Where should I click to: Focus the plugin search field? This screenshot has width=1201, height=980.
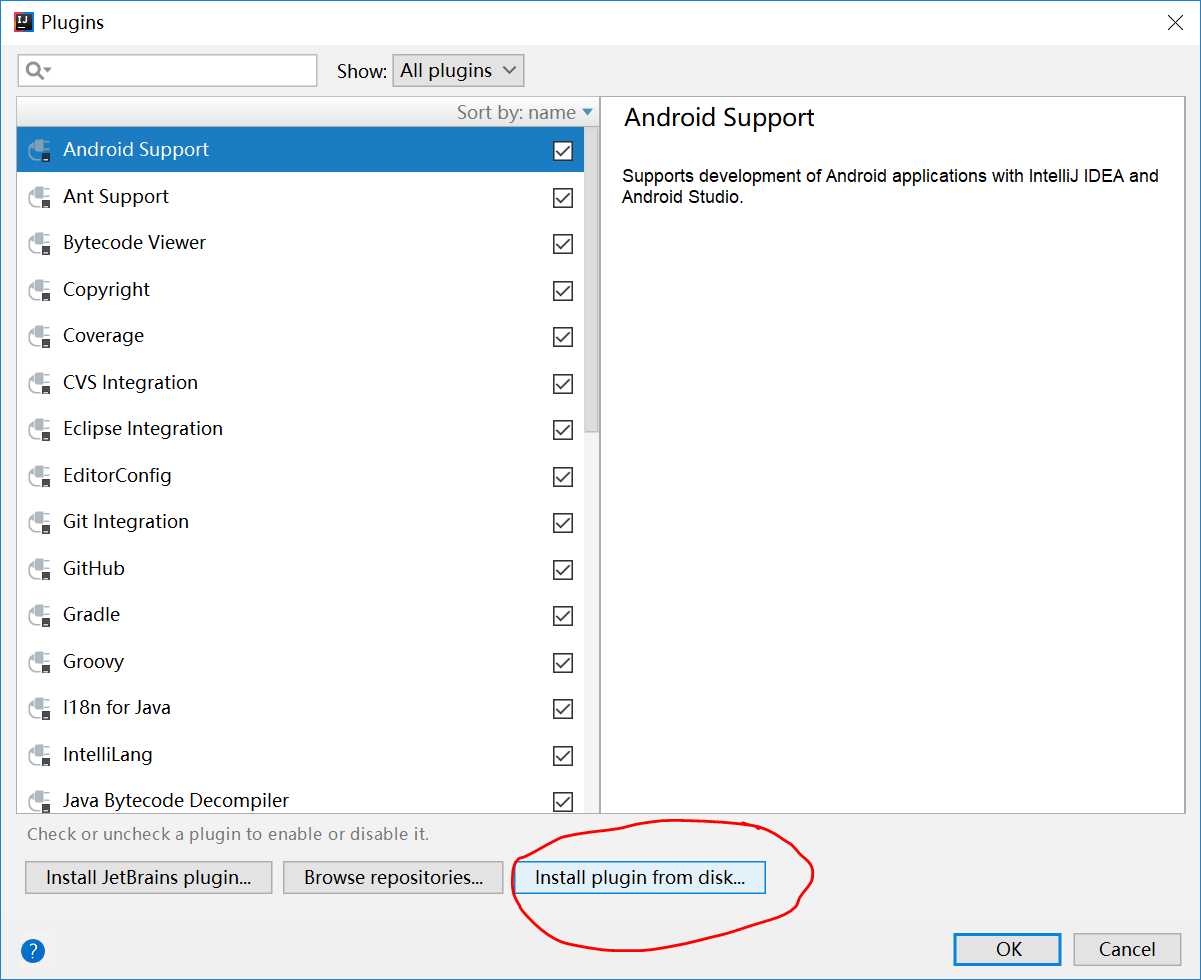[167, 70]
